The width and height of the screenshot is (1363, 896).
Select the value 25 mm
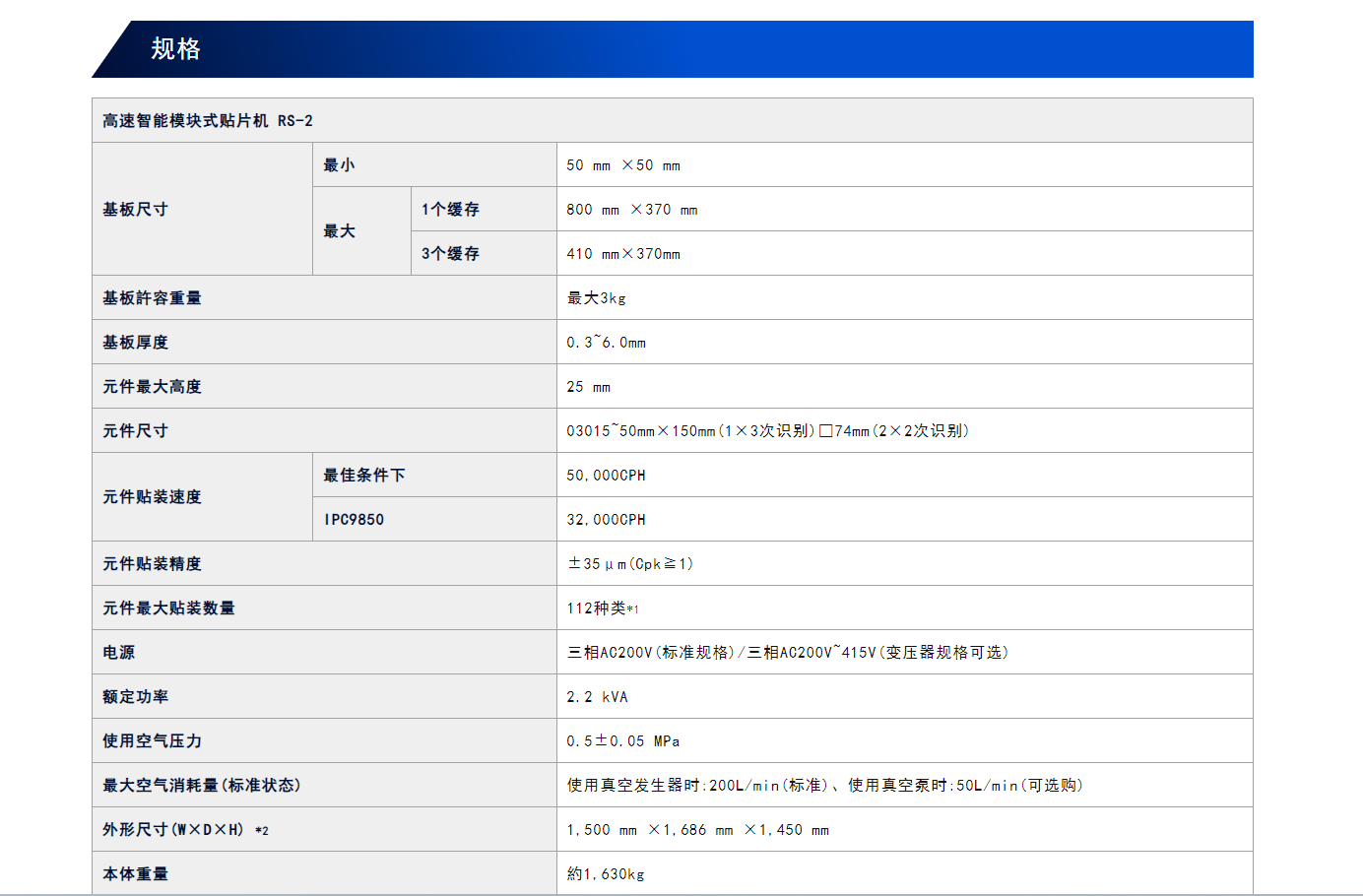point(589,387)
